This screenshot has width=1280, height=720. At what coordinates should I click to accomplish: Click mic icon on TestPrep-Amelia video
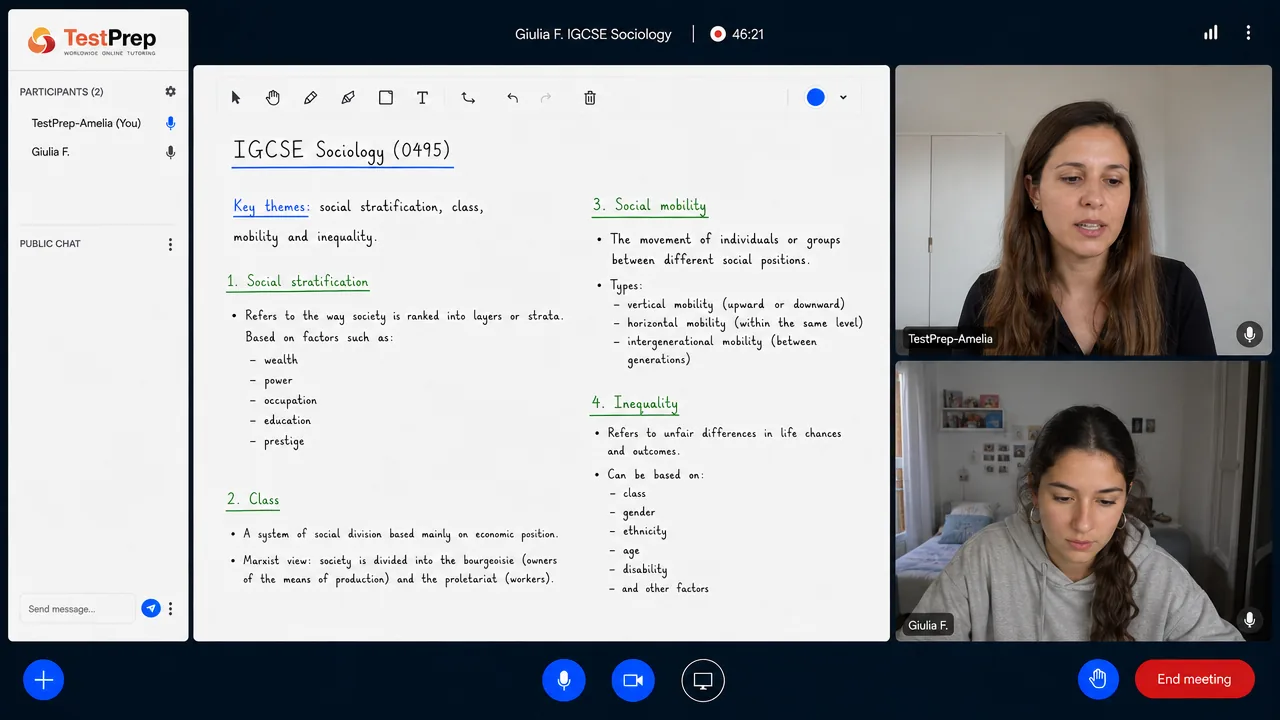[x=1249, y=334]
